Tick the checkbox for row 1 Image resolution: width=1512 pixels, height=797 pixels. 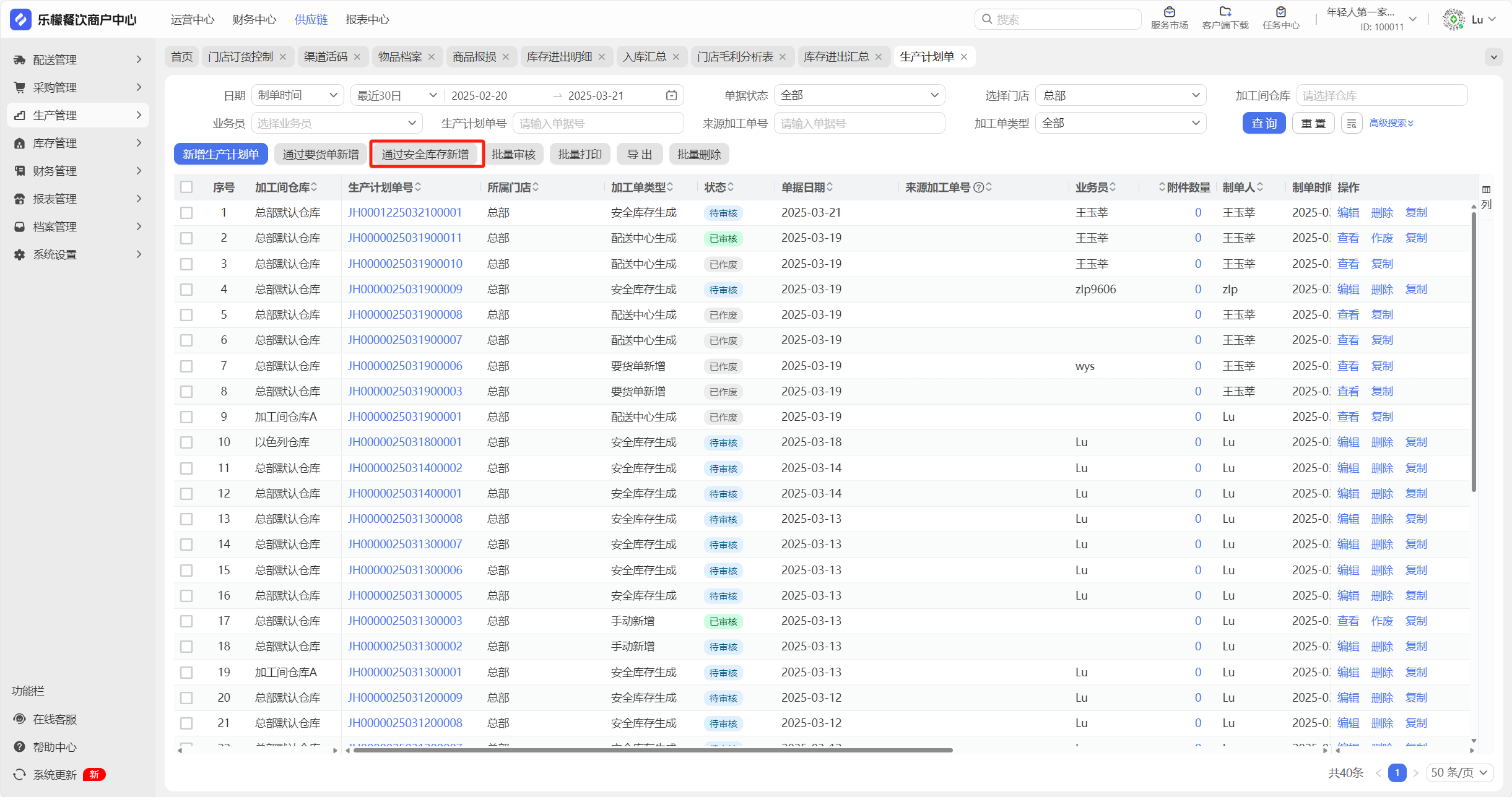(x=186, y=213)
